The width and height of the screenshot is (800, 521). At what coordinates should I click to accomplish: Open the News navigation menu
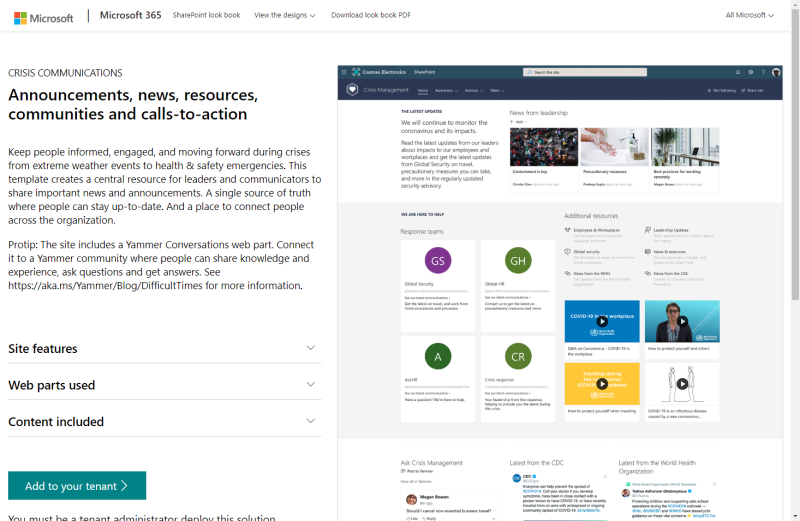[497, 90]
